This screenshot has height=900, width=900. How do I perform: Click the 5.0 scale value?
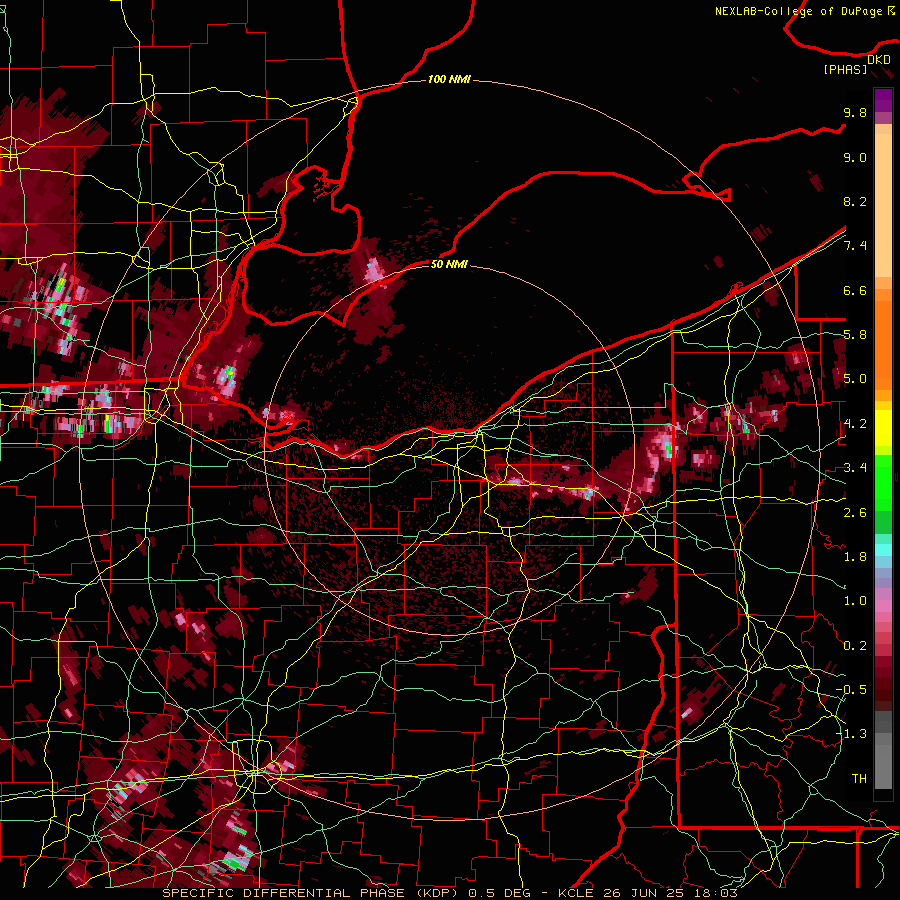pyautogui.click(x=855, y=379)
